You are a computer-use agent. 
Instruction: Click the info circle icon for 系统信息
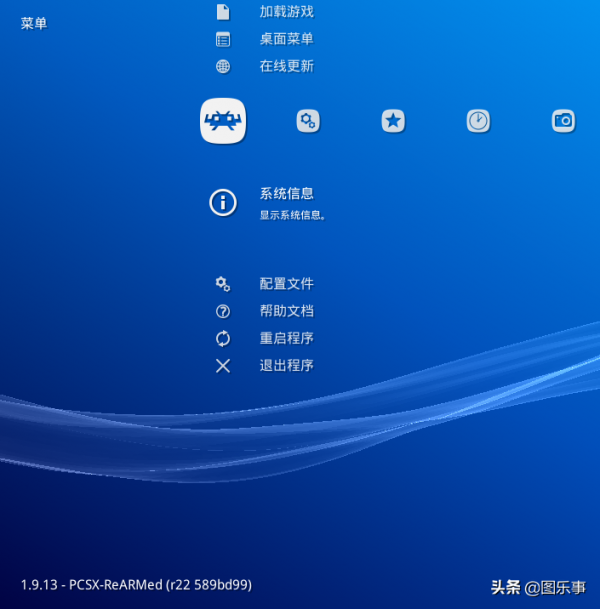[223, 203]
